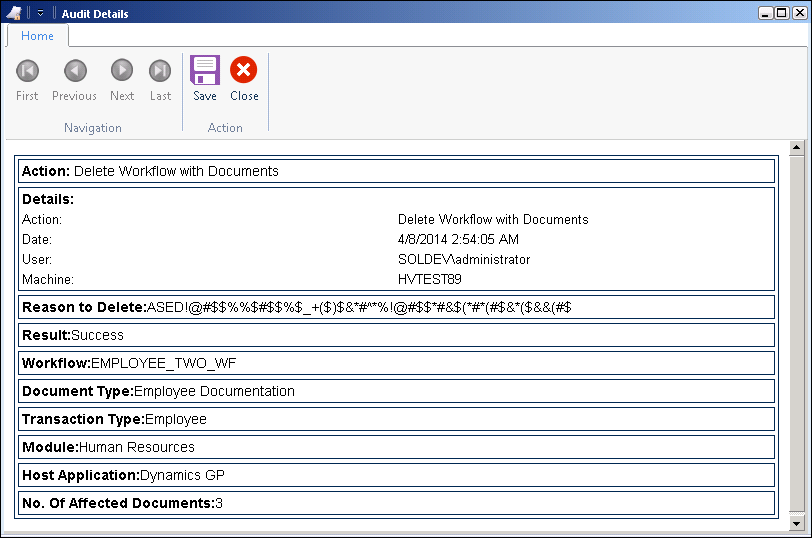Maximize the Audit Details window
Screen dimensions: 812x538
tap(781, 14)
